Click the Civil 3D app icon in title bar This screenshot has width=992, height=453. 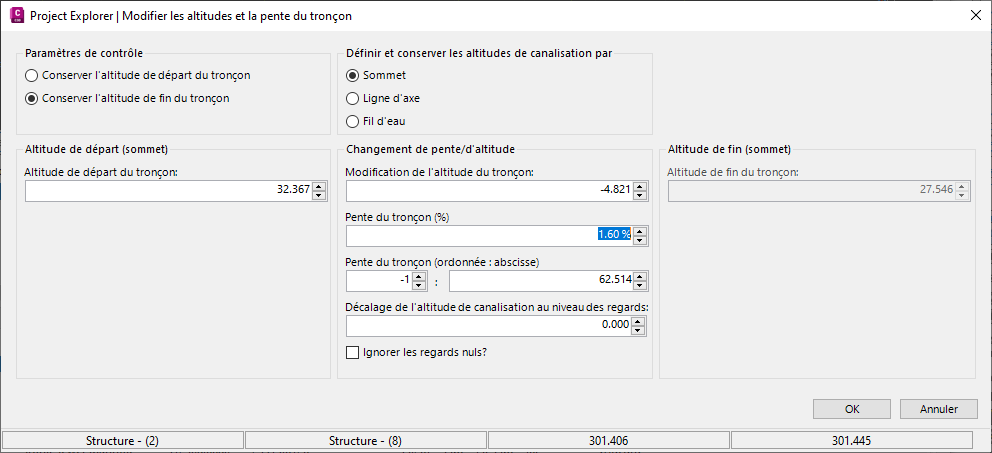pos(14,16)
